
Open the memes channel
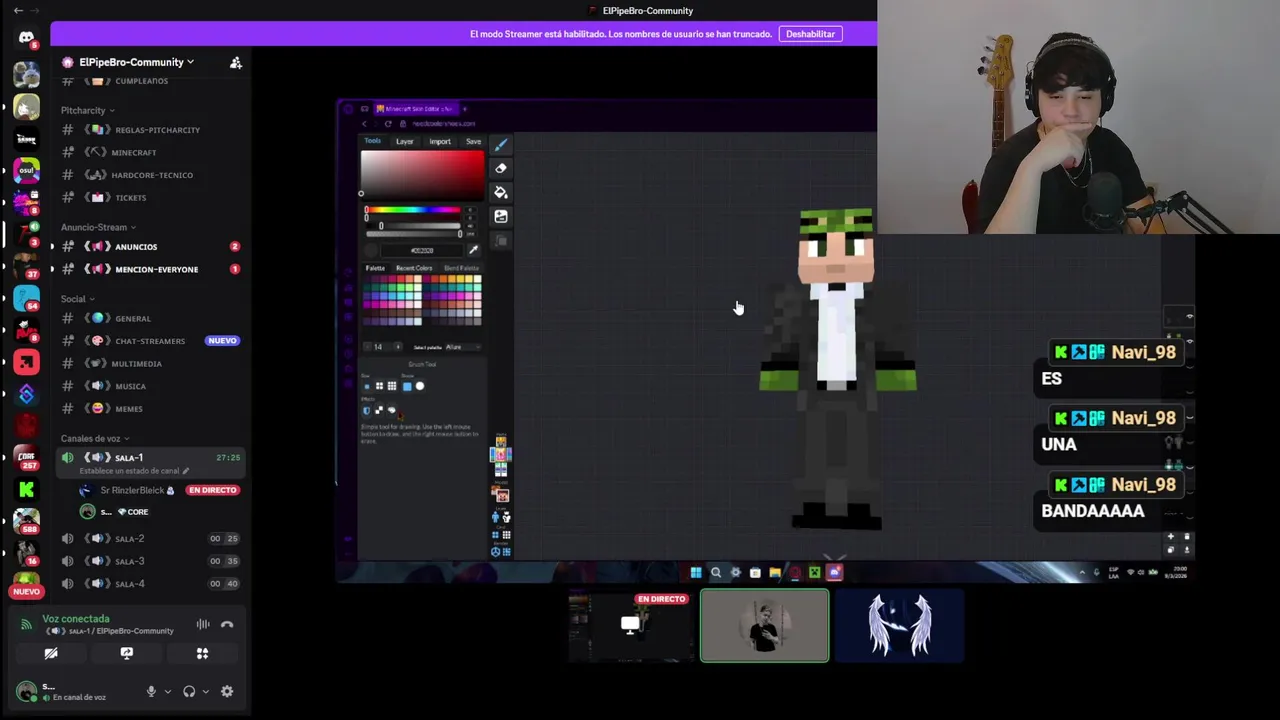coord(150,409)
